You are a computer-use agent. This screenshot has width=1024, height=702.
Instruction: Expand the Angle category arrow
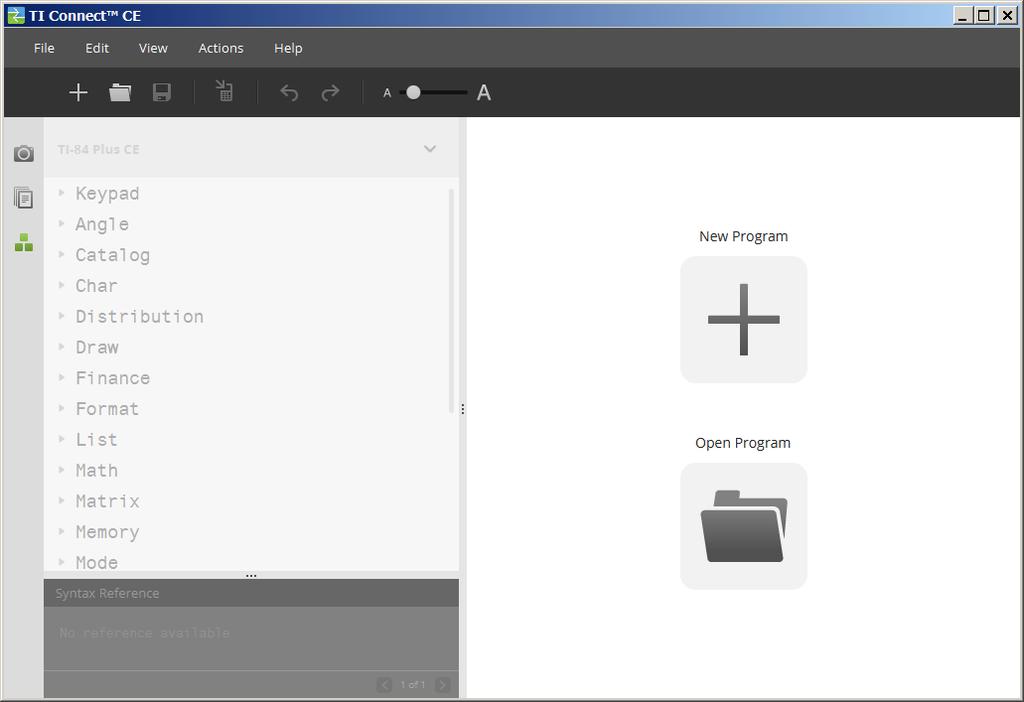(61, 223)
